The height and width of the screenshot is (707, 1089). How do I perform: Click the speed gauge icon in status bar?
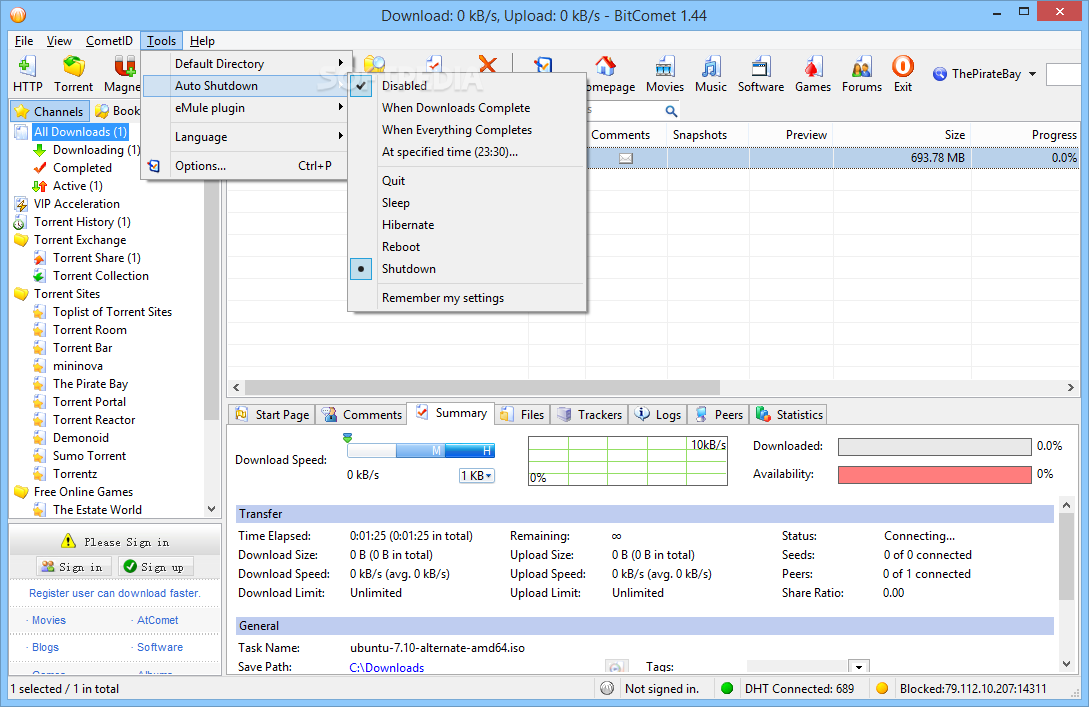click(x=607, y=688)
